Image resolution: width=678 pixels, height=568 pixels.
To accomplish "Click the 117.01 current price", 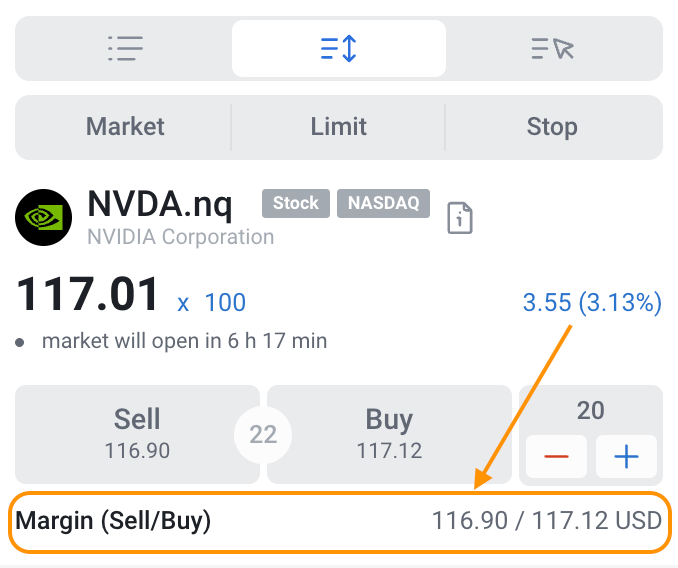I will (88, 296).
